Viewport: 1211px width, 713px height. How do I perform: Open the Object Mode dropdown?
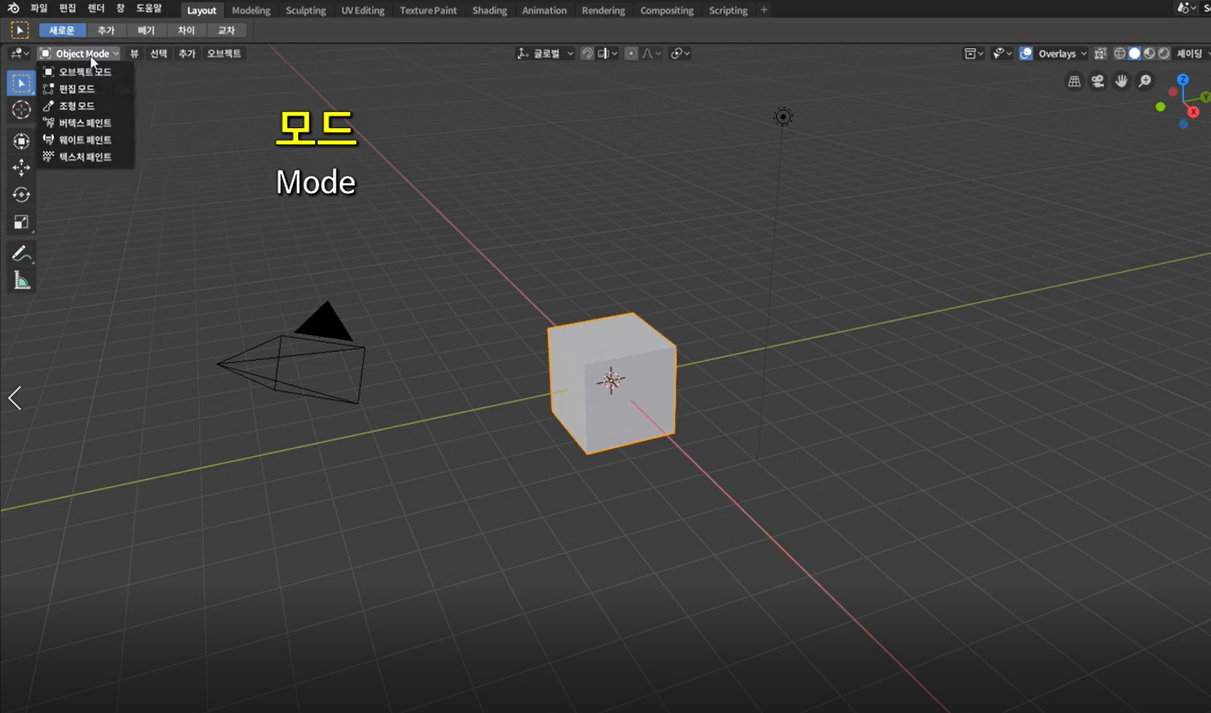(79, 53)
